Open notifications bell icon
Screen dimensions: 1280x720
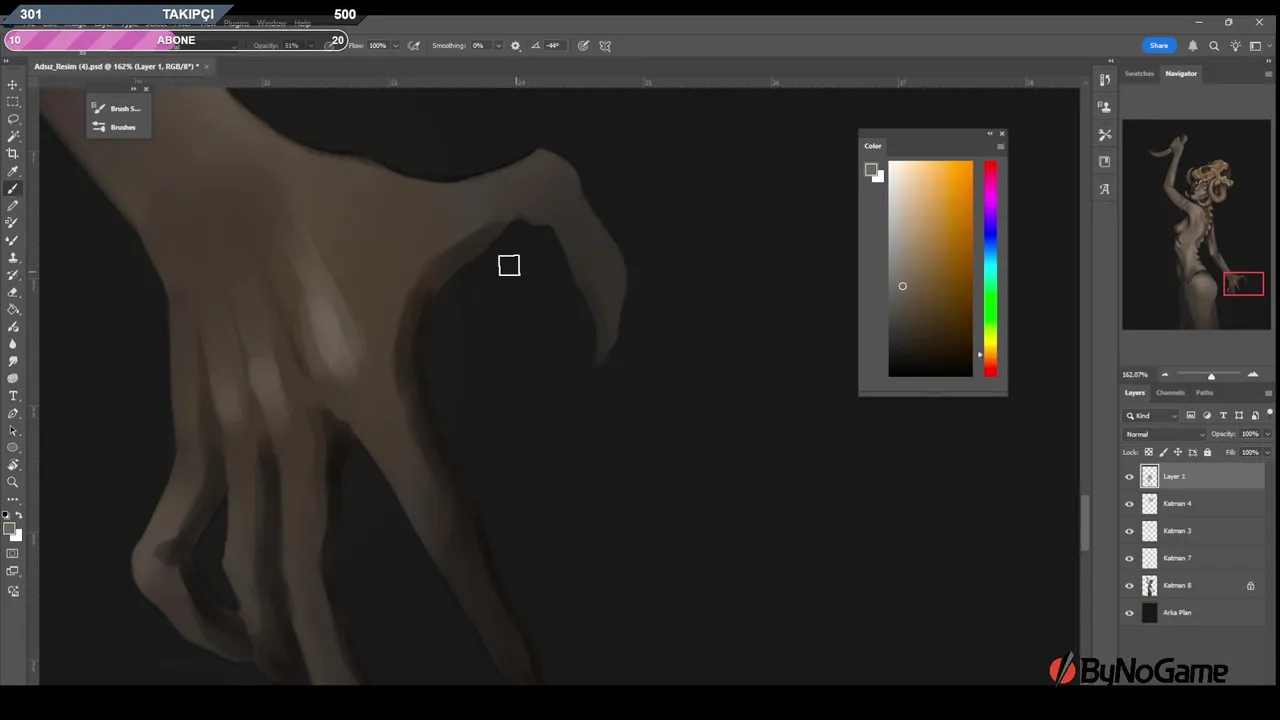(x=1193, y=45)
